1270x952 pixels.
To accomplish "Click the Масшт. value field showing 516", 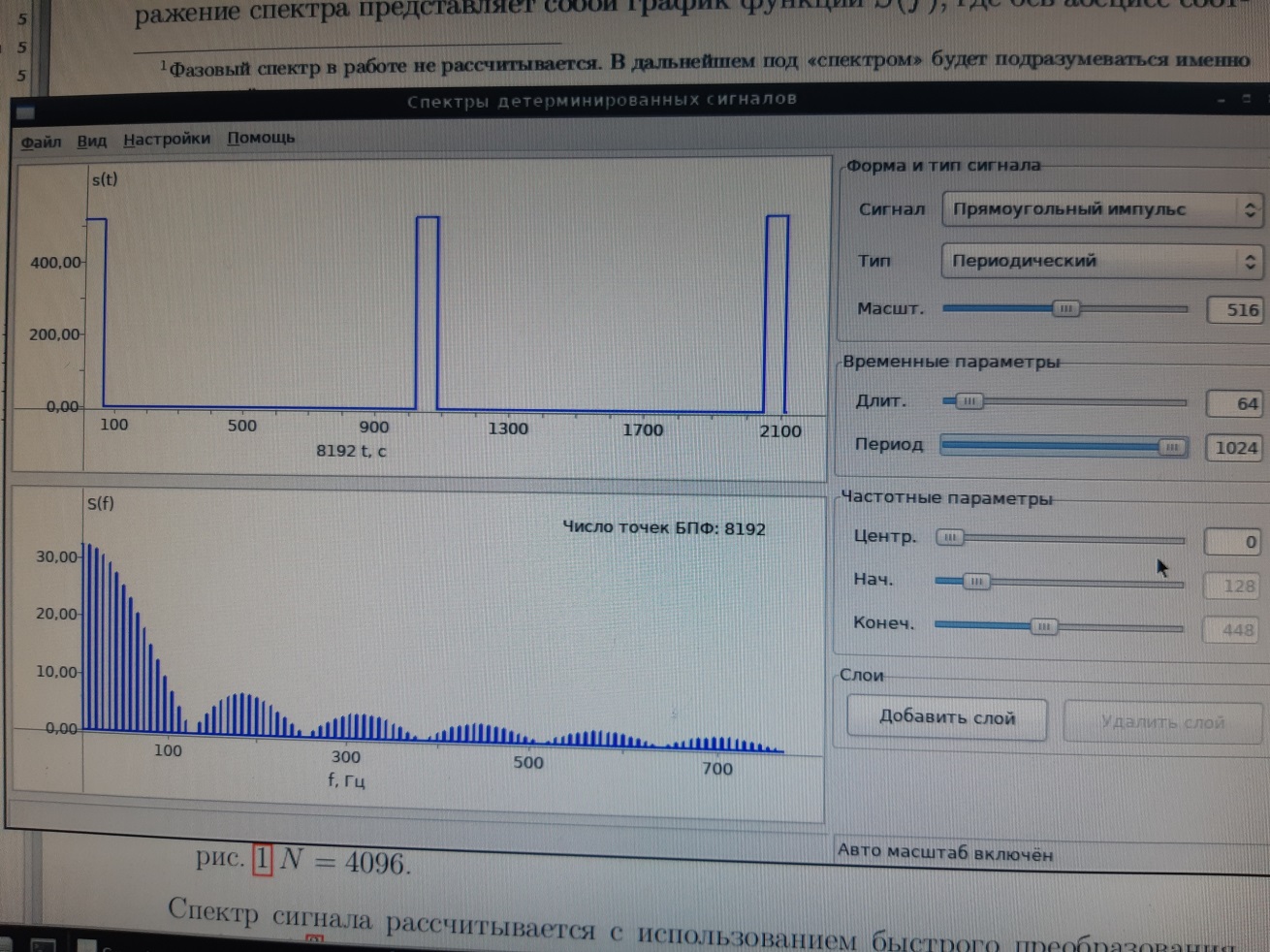I will pos(1235,310).
